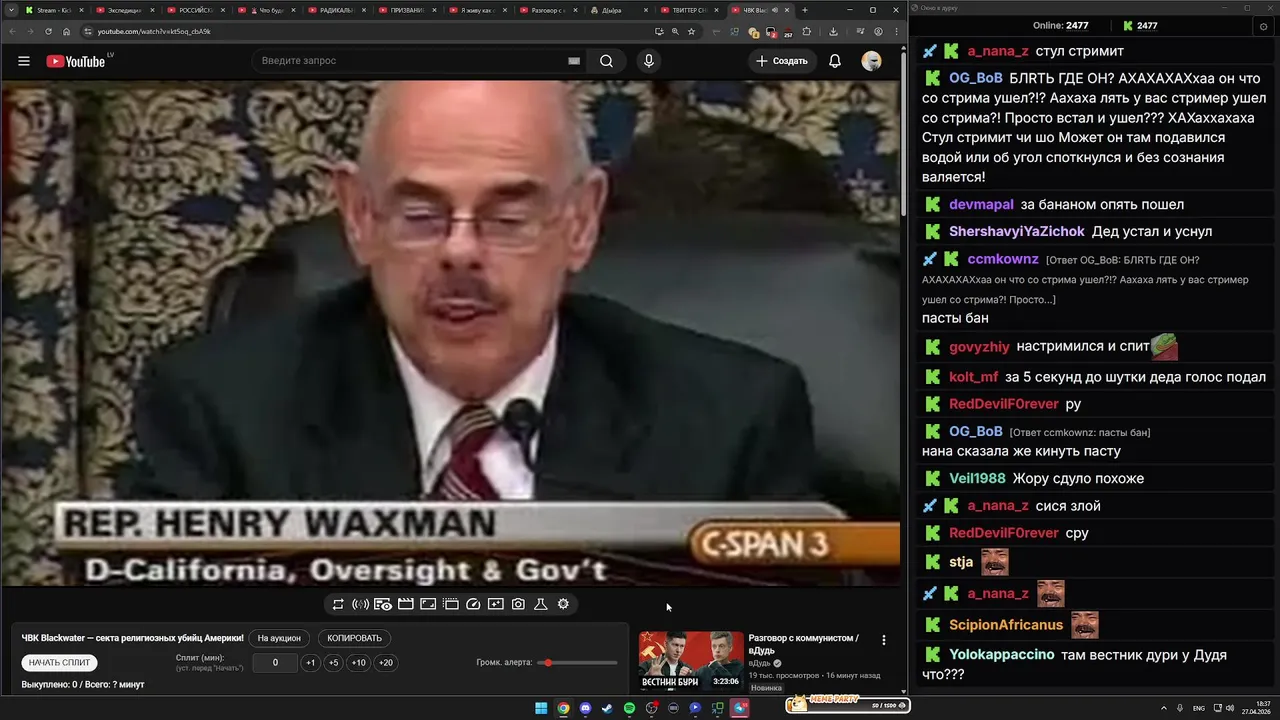This screenshot has height=720, width=1280.
Task: Reload the page in browser
Action: point(48,31)
